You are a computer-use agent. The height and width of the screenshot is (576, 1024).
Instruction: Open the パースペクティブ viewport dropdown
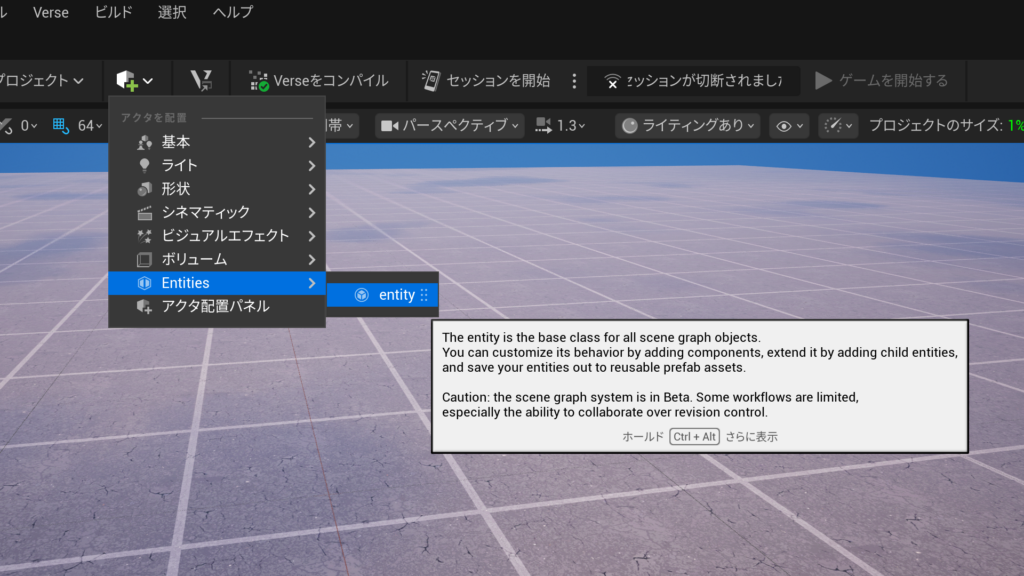[450, 125]
